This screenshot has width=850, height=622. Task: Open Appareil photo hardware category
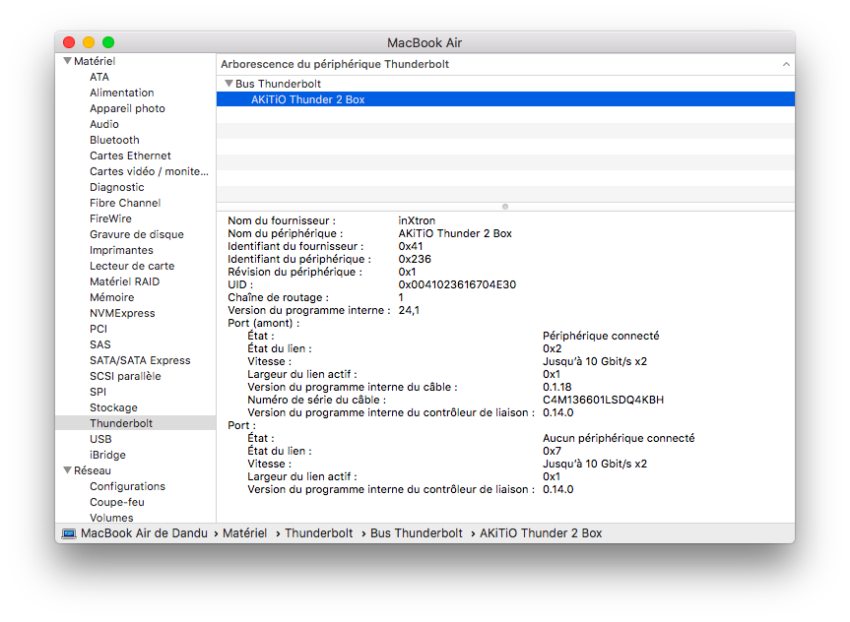[127, 108]
